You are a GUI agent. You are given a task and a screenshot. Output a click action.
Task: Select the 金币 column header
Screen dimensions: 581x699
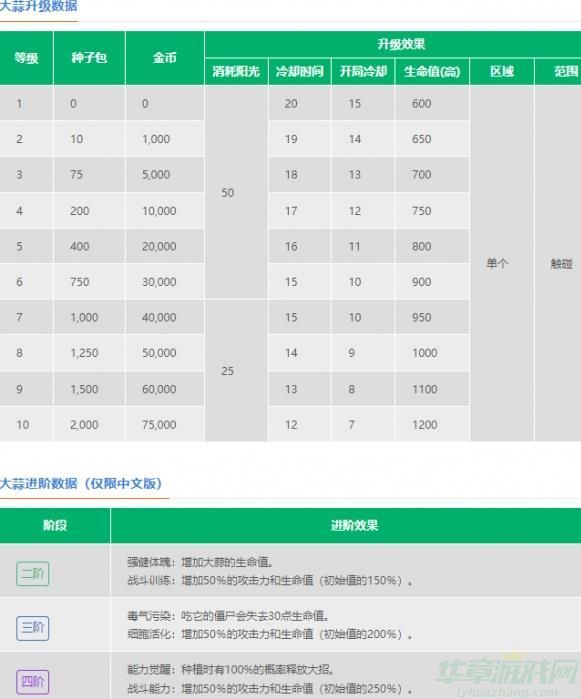(x=165, y=58)
